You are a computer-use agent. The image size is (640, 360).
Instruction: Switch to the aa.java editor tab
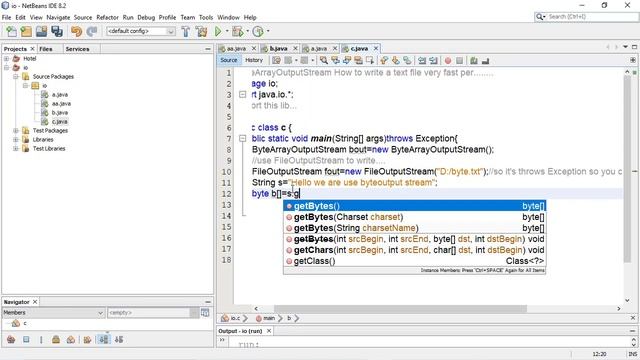[x=237, y=49]
